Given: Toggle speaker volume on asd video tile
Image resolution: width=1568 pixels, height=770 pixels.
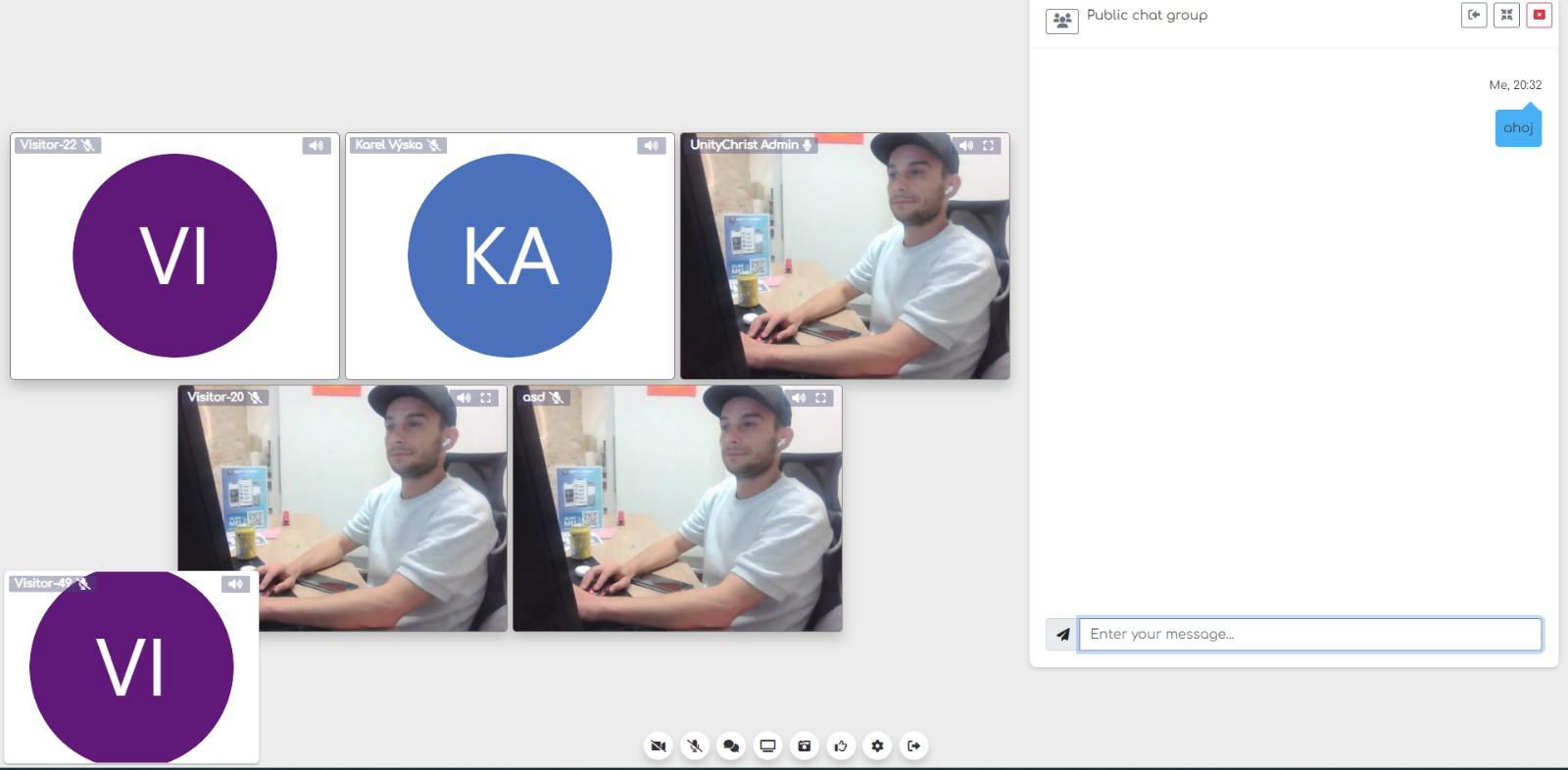Looking at the screenshot, I should coord(798,398).
